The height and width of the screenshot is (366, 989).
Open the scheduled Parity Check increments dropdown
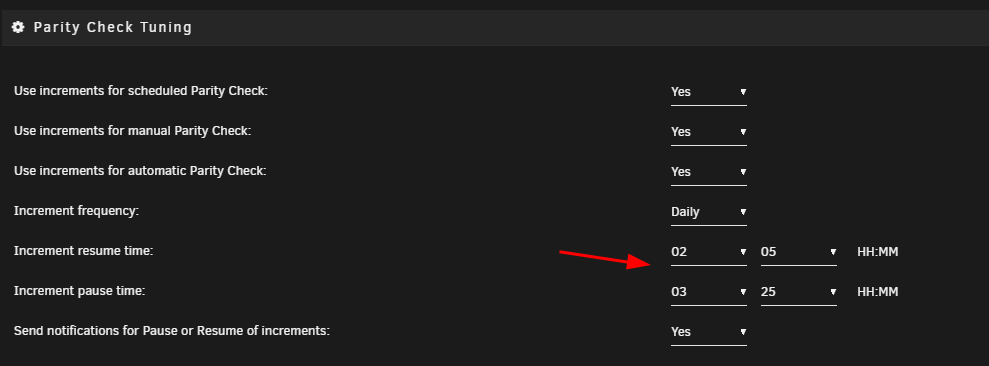tap(709, 92)
